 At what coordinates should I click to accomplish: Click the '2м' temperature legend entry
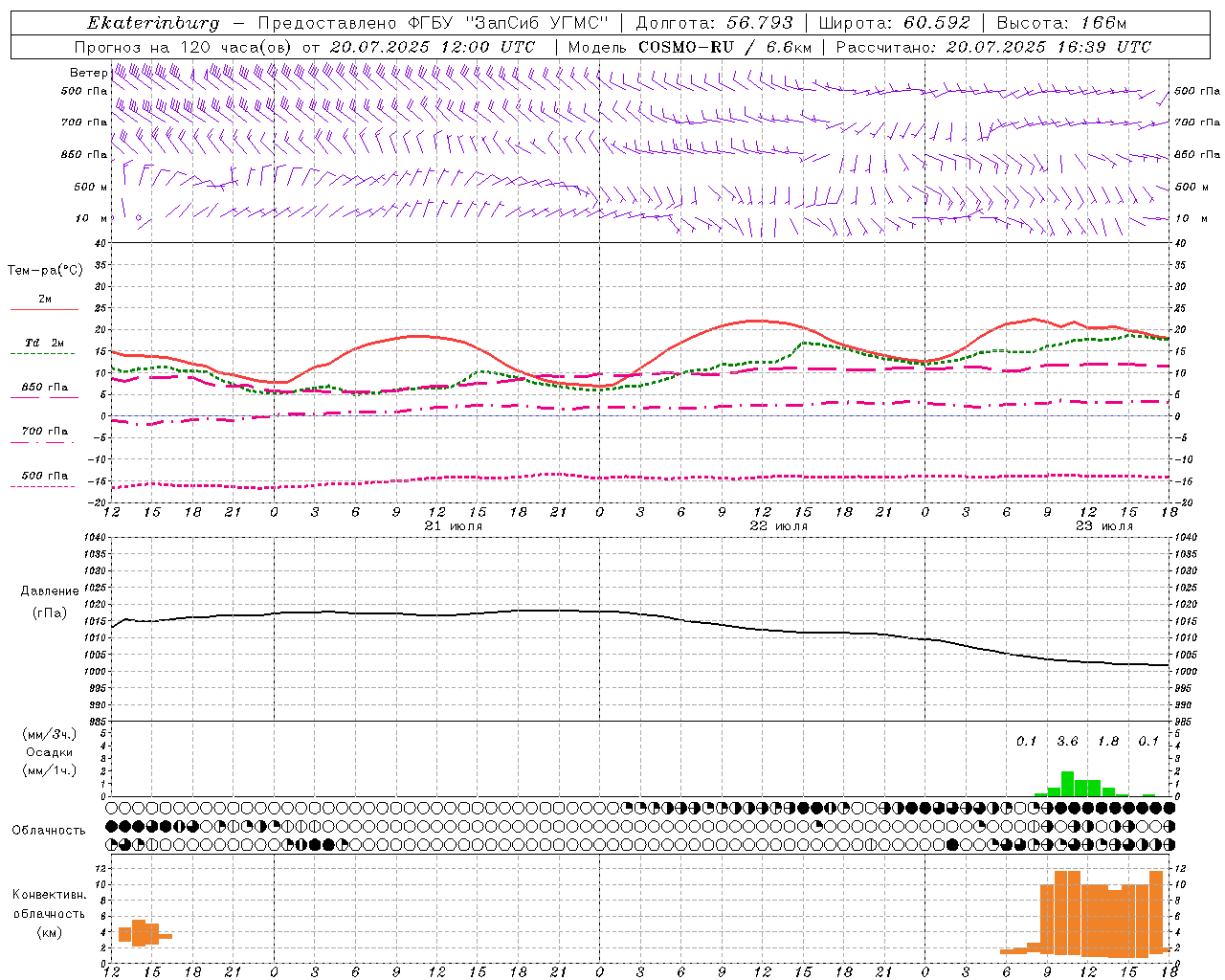pyautogui.click(x=45, y=299)
